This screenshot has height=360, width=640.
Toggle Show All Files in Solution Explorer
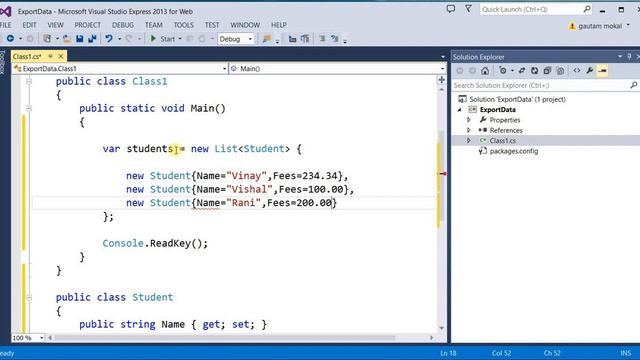[x=560, y=71]
